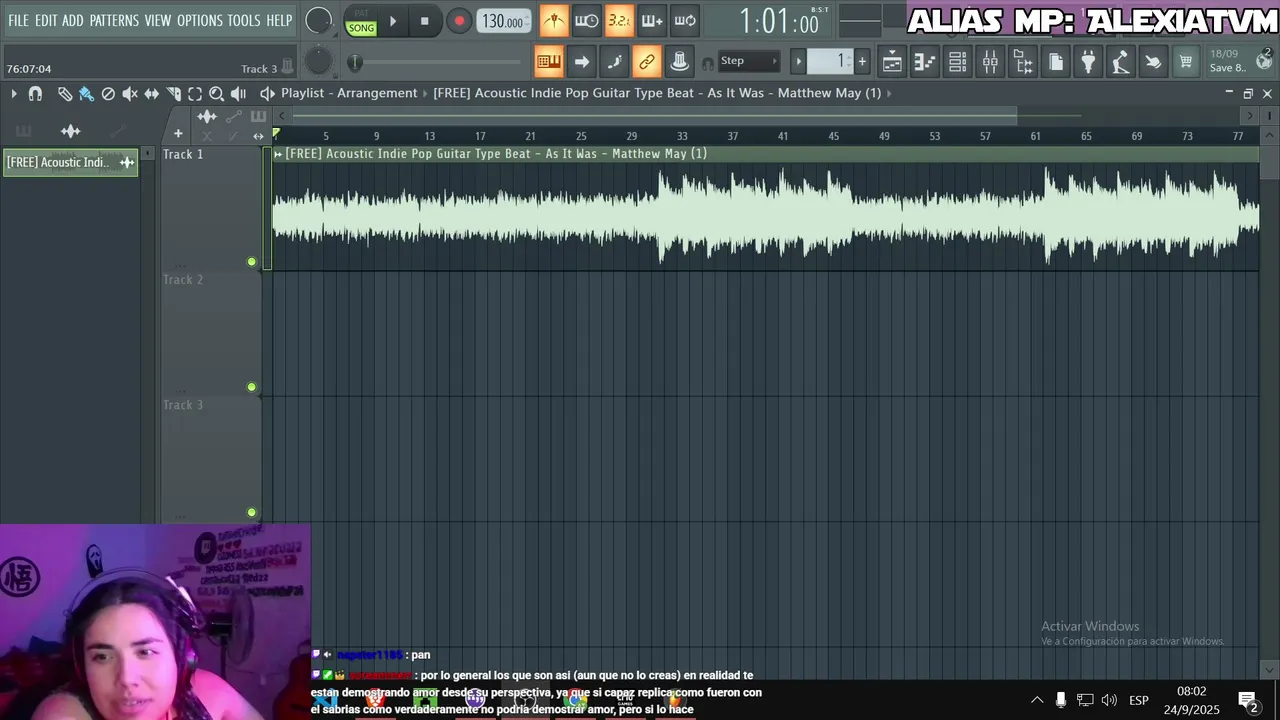
Task: Toggle auto scrolling arrow button
Action: point(582,62)
